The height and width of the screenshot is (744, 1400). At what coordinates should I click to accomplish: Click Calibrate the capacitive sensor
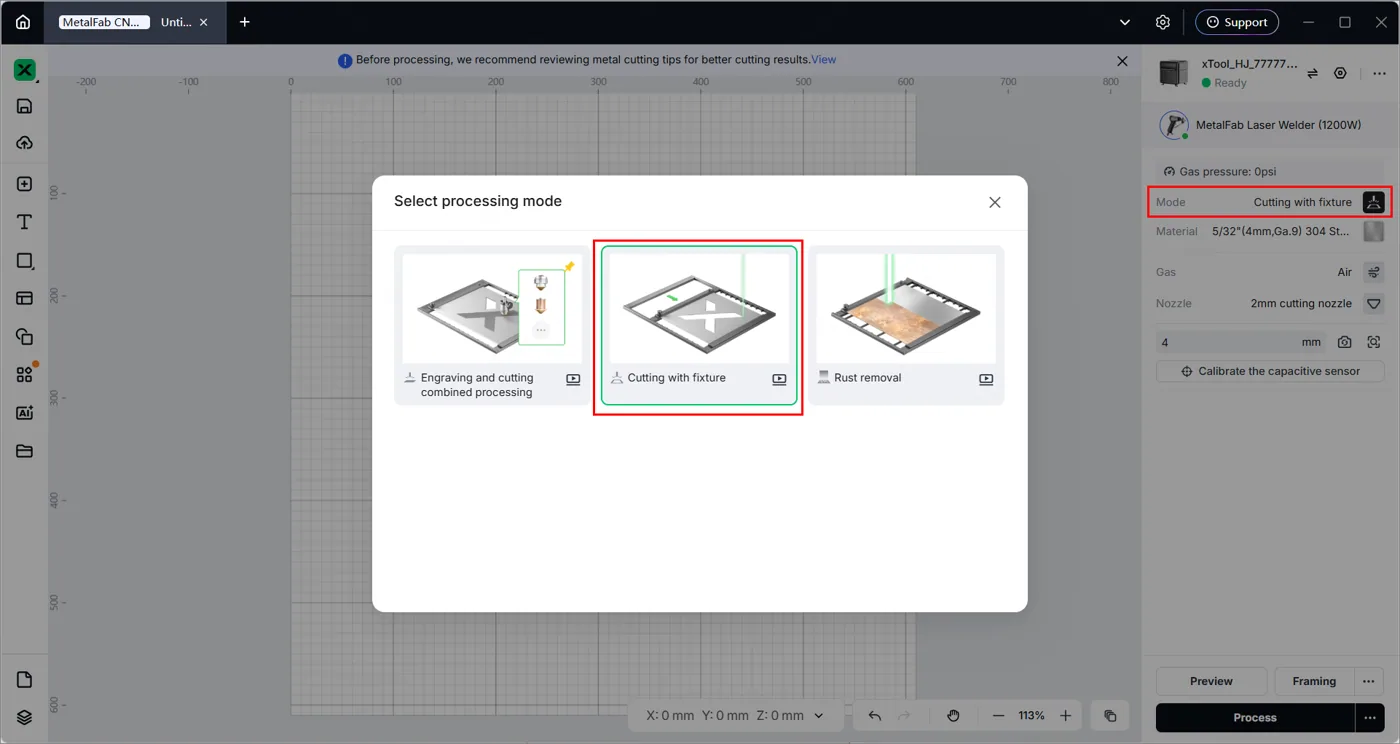coord(1270,371)
